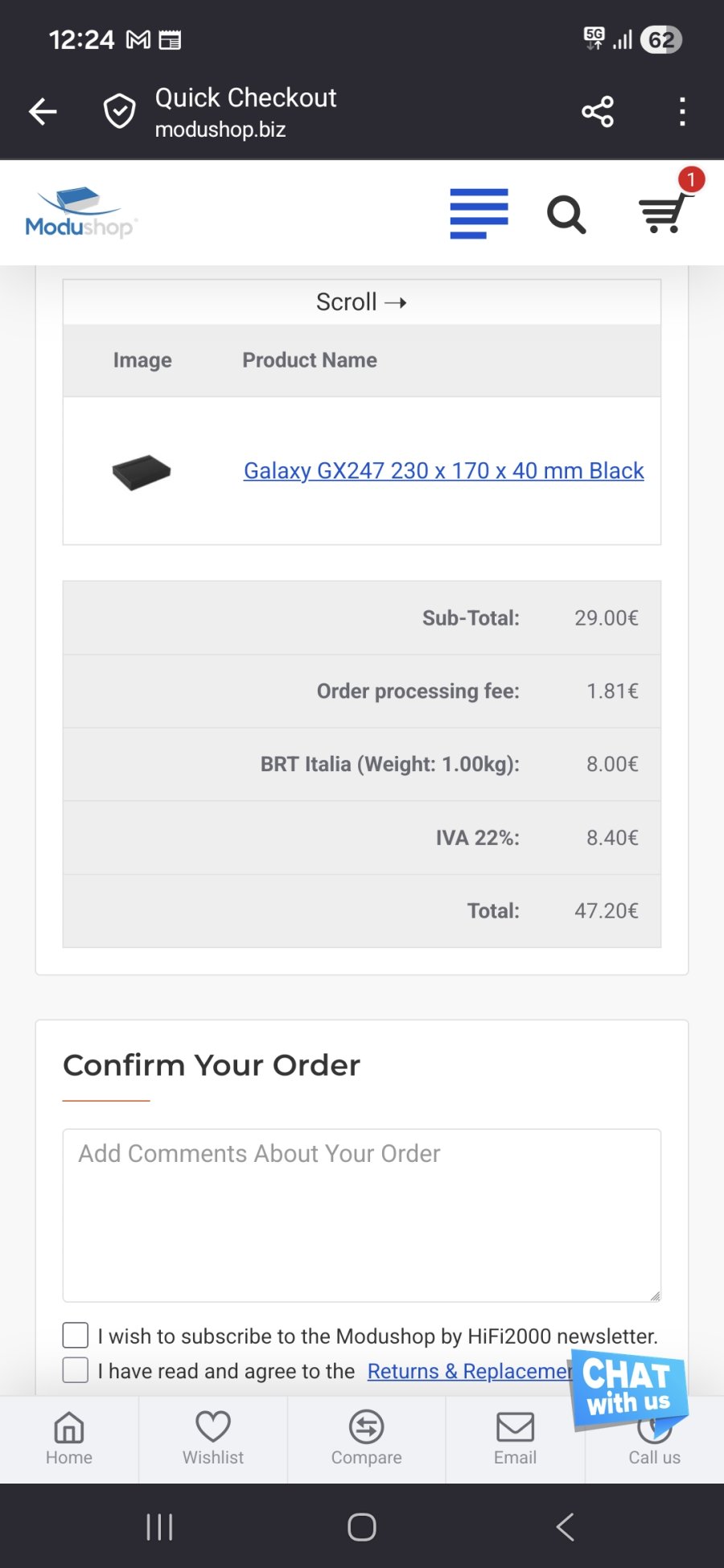
Task: Tap the search magnifier icon
Action: click(566, 215)
